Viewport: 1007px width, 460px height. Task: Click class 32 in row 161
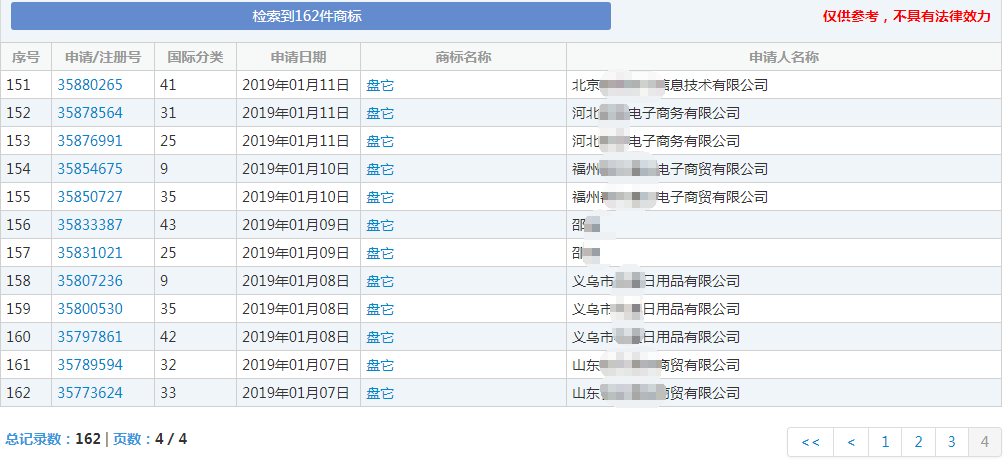pos(168,365)
